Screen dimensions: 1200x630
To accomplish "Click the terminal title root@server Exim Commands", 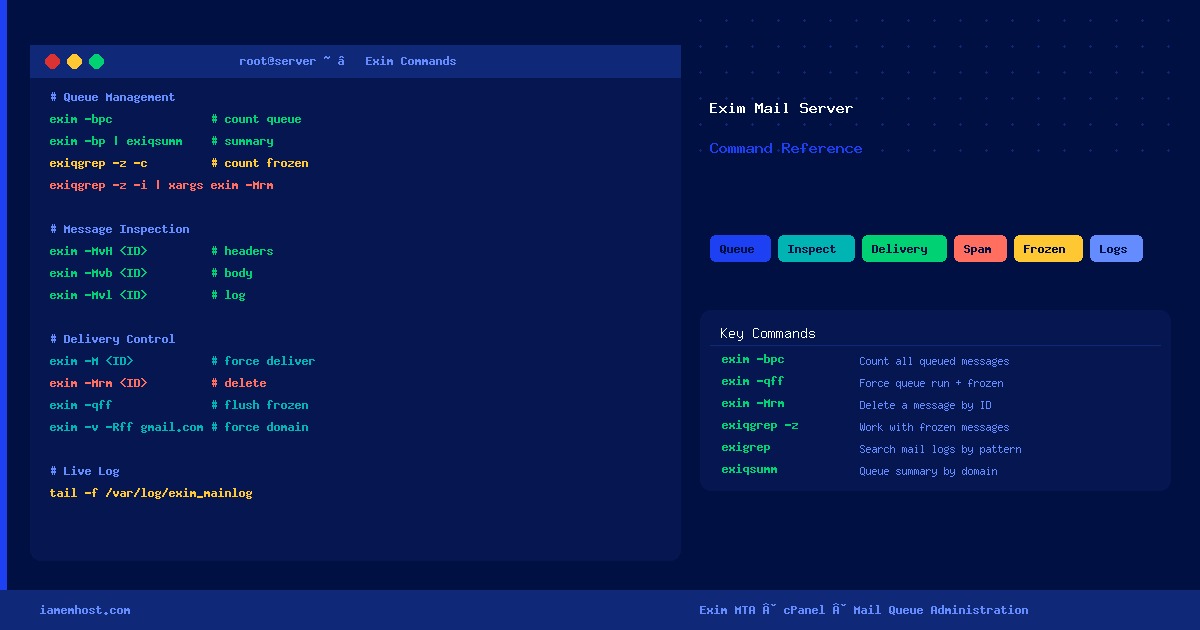I will point(347,61).
